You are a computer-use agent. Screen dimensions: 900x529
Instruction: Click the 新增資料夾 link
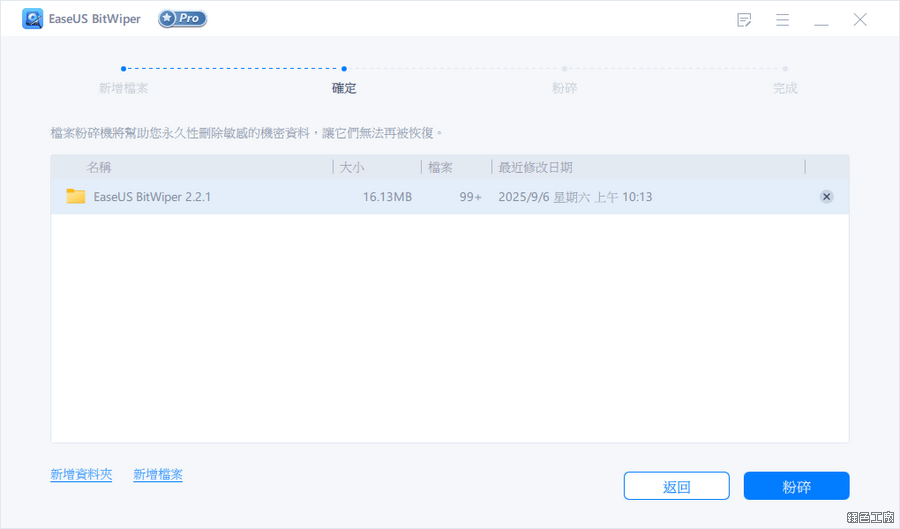point(81,474)
